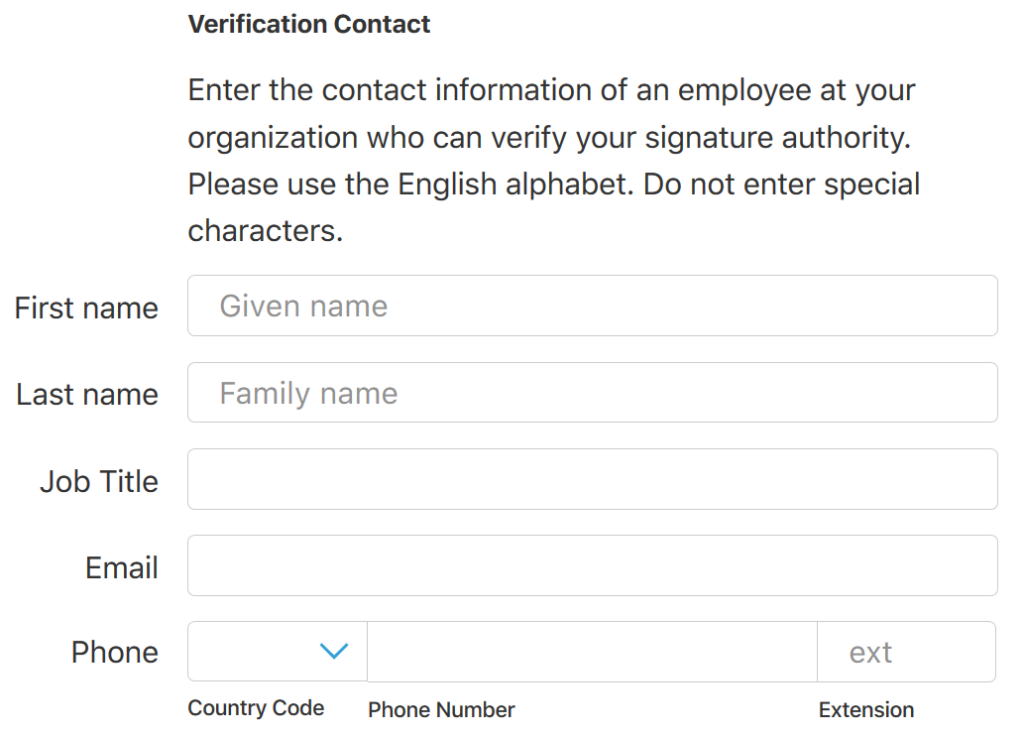Viewport: 1024px width, 738px height.
Task: Click the Phone Number caption
Action: [x=441, y=709]
